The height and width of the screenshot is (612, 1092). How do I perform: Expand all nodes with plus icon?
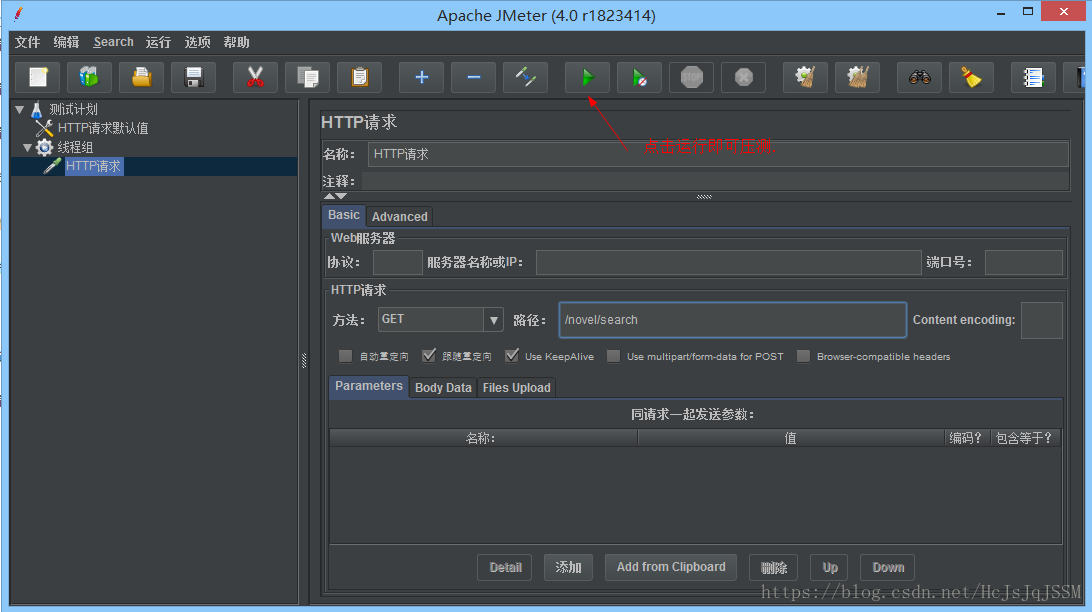pos(421,77)
